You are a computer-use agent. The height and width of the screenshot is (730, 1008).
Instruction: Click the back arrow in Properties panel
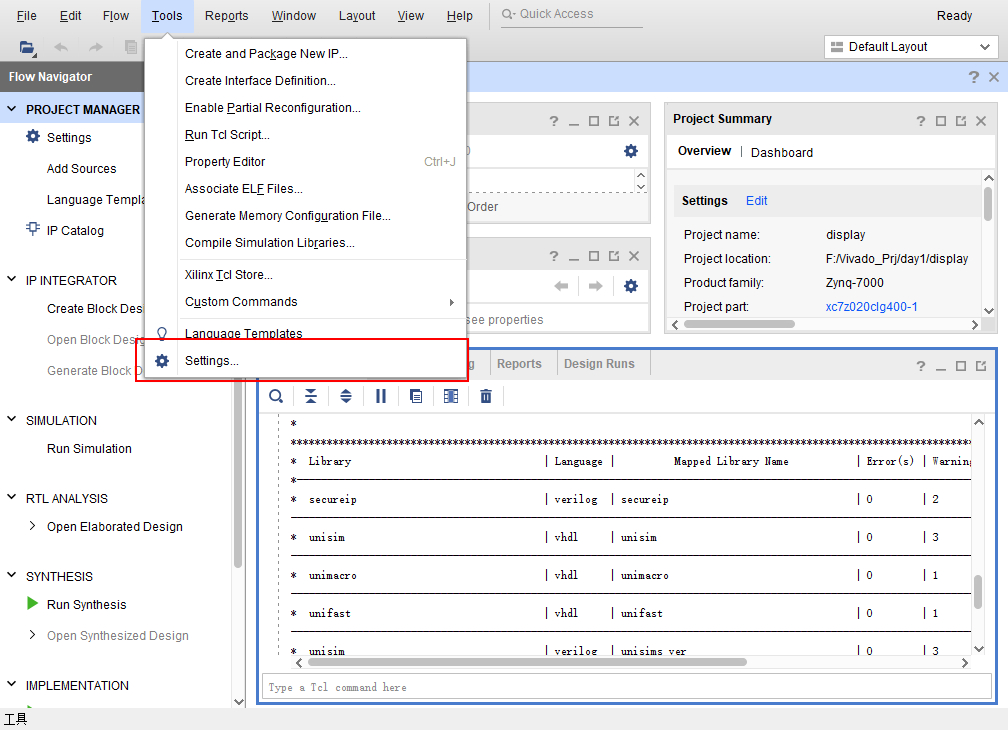[x=561, y=286]
